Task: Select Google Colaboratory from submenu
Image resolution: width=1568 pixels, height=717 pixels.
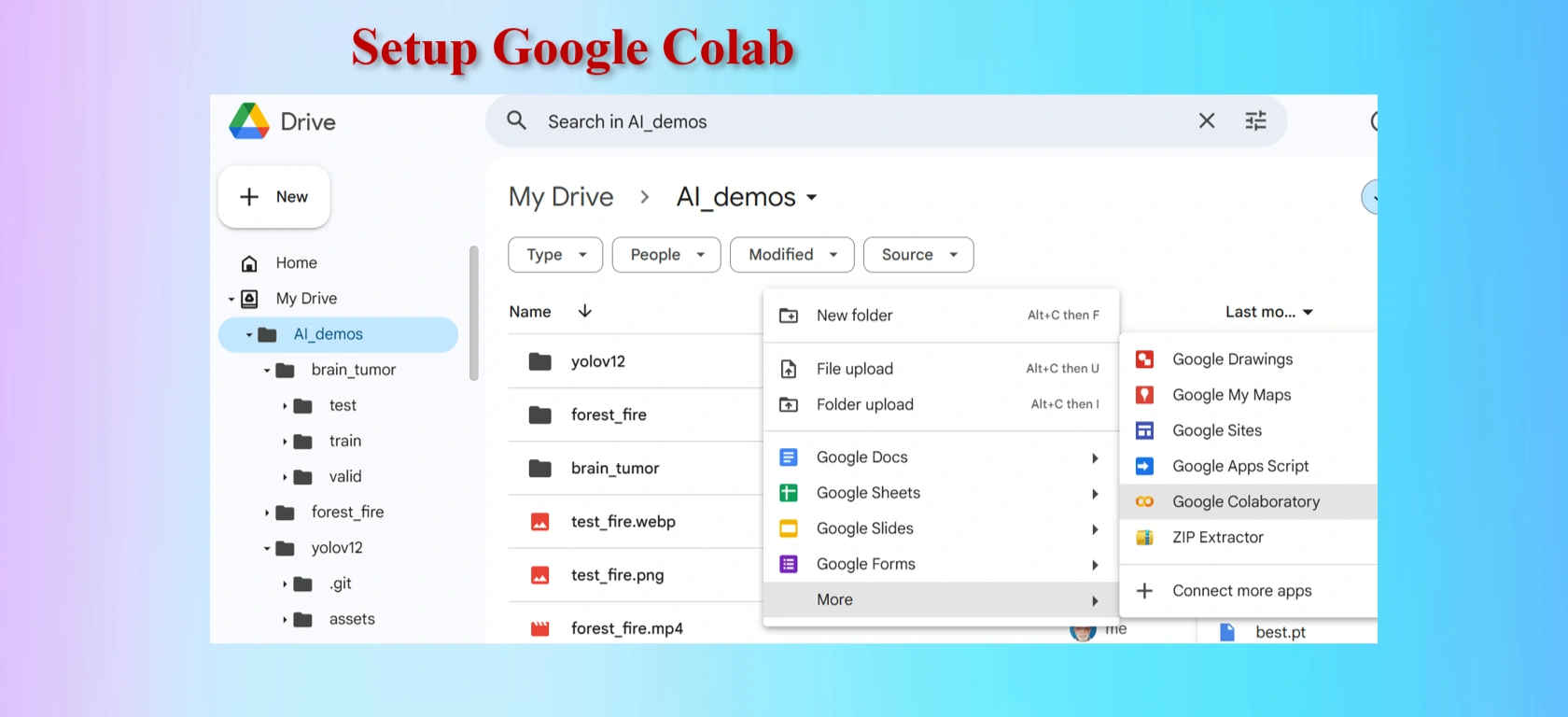Action: [1248, 501]
